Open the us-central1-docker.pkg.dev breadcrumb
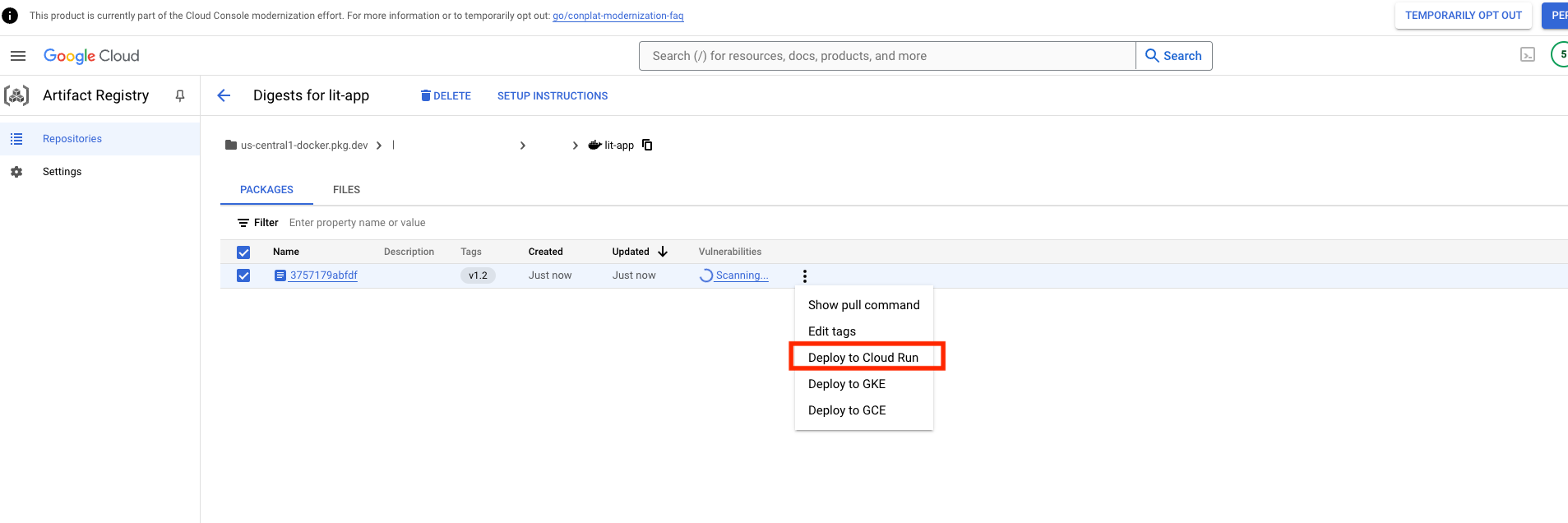This screenshot has width=1568, height=523. [x=303, y=146]
